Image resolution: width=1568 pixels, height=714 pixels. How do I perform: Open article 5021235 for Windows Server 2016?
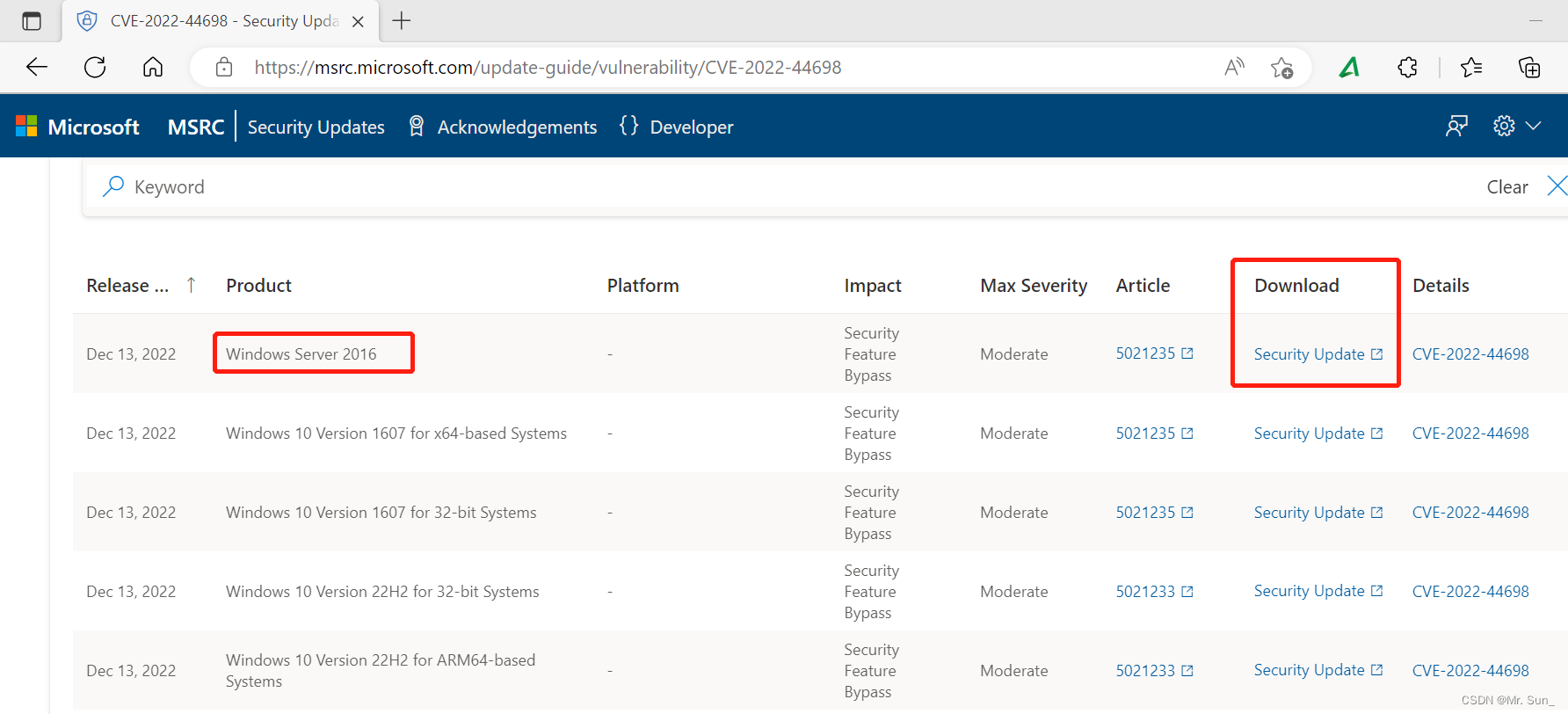click(x=1154, y=353)
